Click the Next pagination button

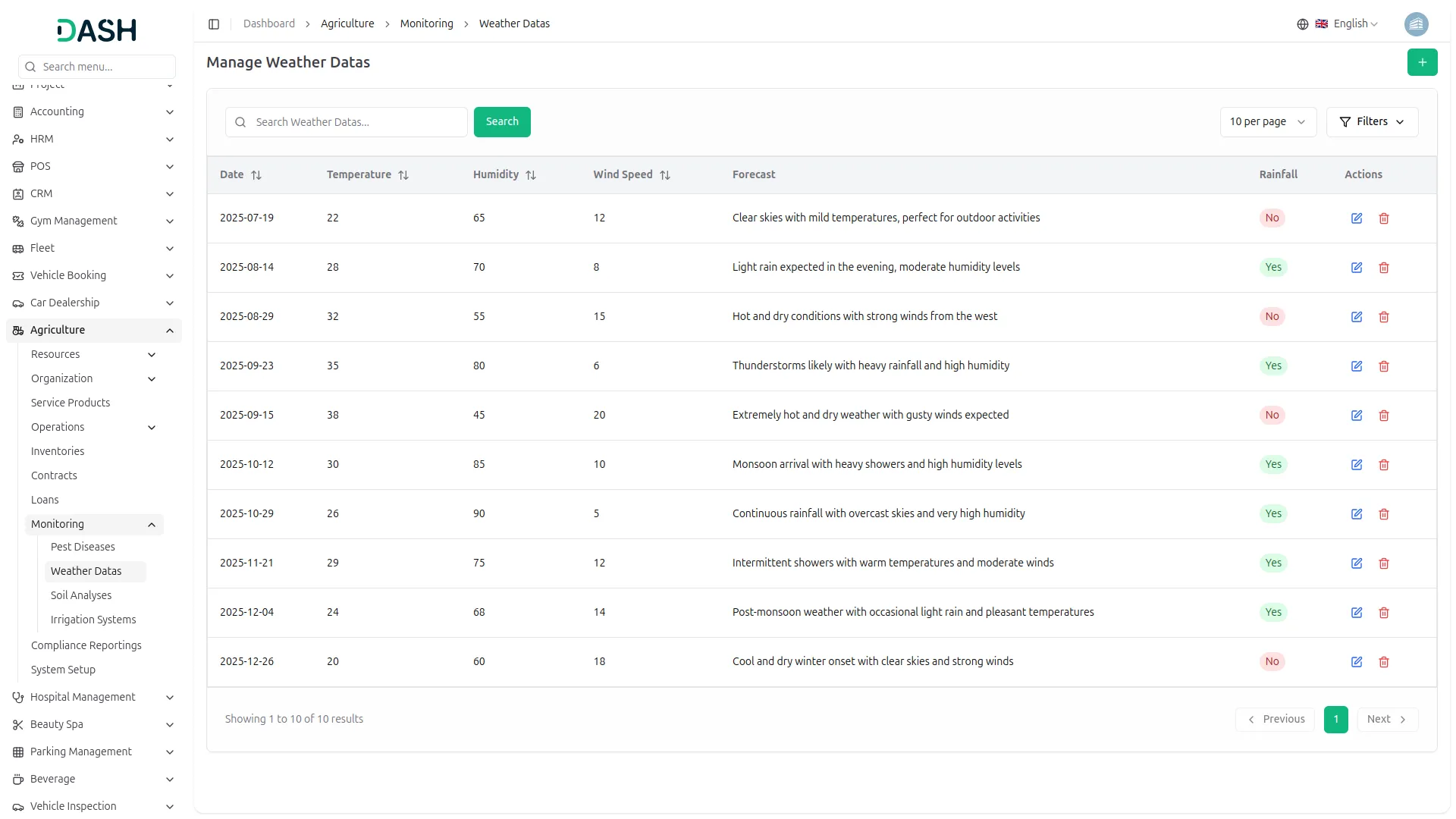pos(1386,720)
